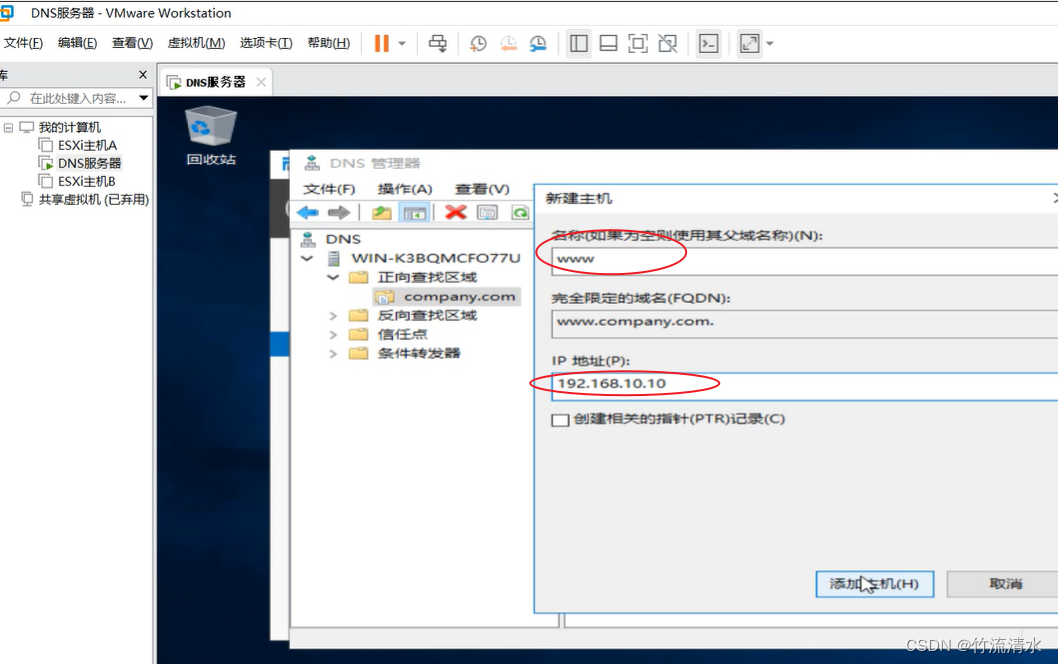Click the blue back arrow in DNS manager
This screenshot has height=664, width=1058.
(308, 213)
